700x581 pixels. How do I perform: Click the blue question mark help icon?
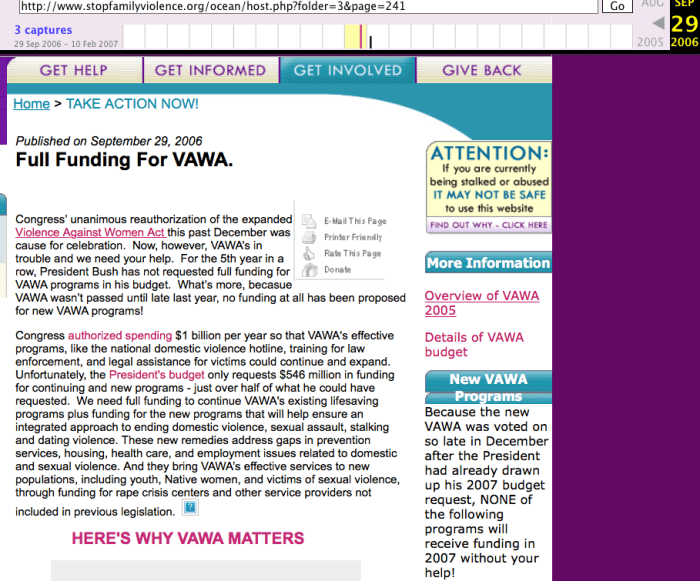tap(191, 508)
